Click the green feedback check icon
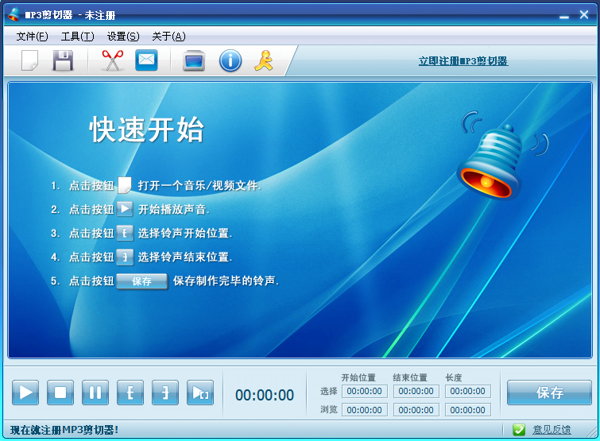The image size is (600, 441). (519, 430)
